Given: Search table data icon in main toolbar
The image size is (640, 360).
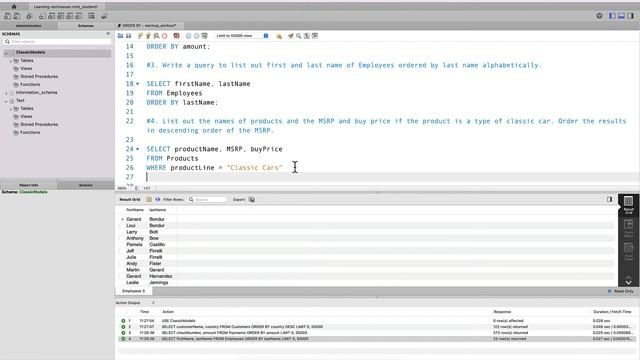Looking at the screenshot, I should (91, 16).
